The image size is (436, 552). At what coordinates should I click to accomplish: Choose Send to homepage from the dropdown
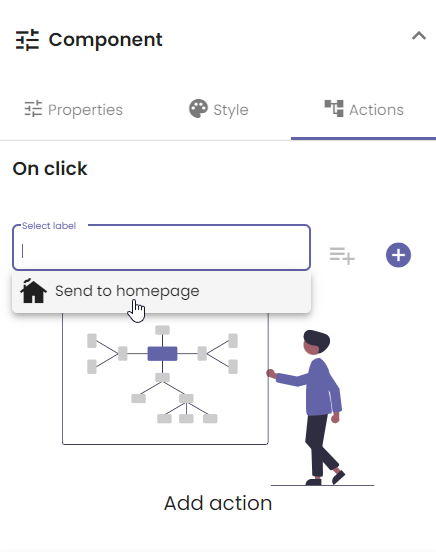(161, 291)
